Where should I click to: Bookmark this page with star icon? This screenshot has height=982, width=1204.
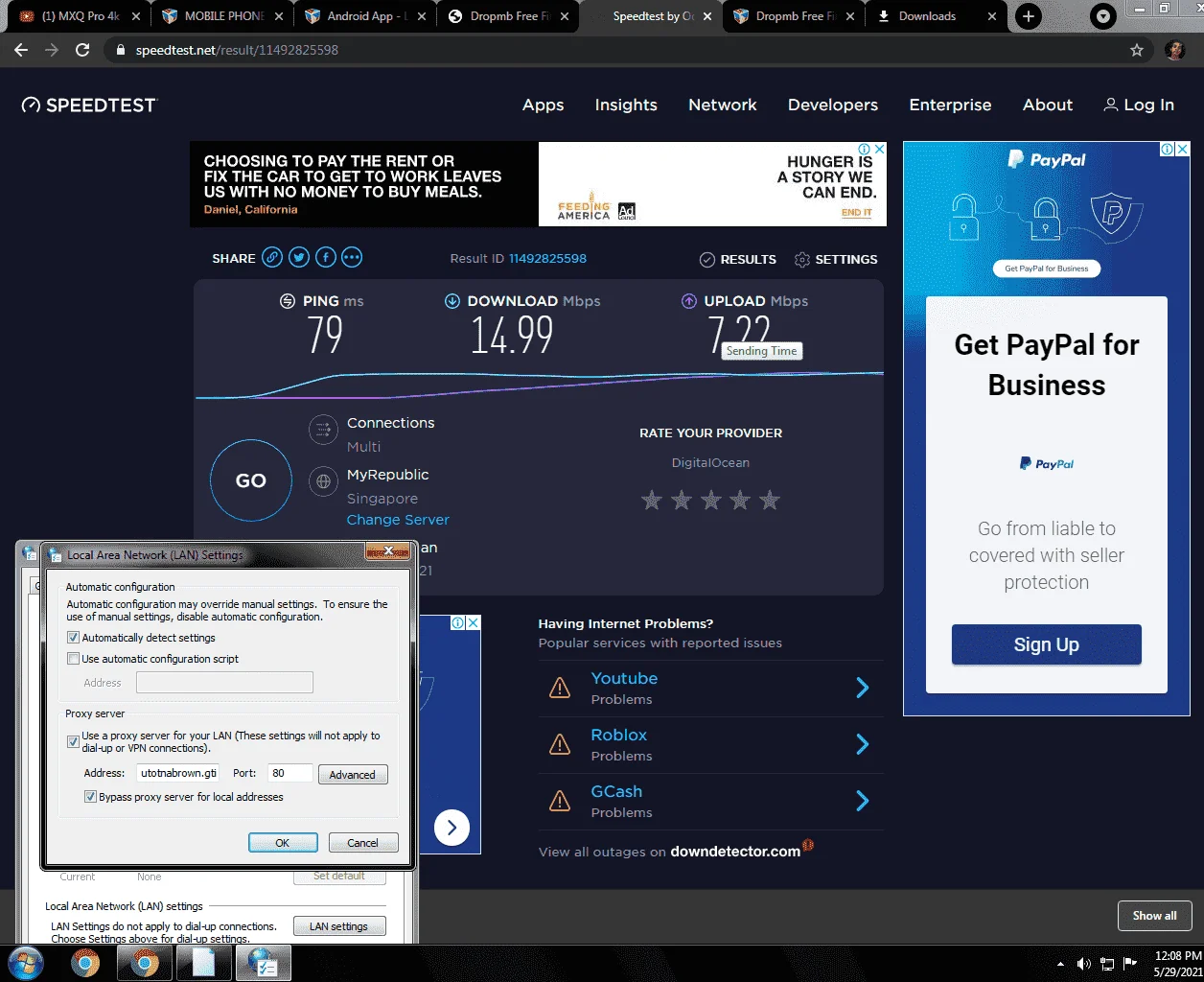coord(1137,50)
